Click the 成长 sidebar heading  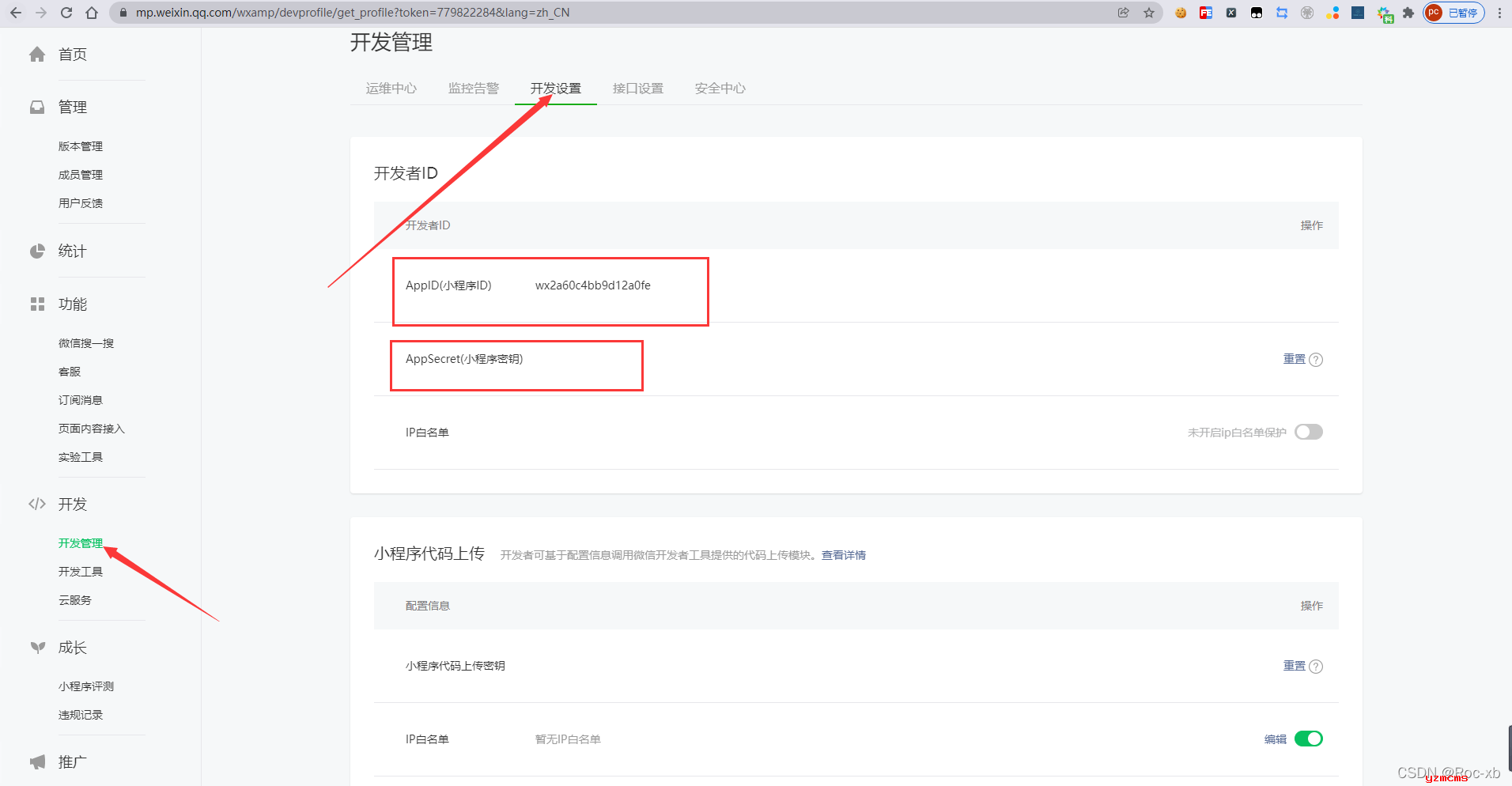pyautogui.click(x=73, y=648)
